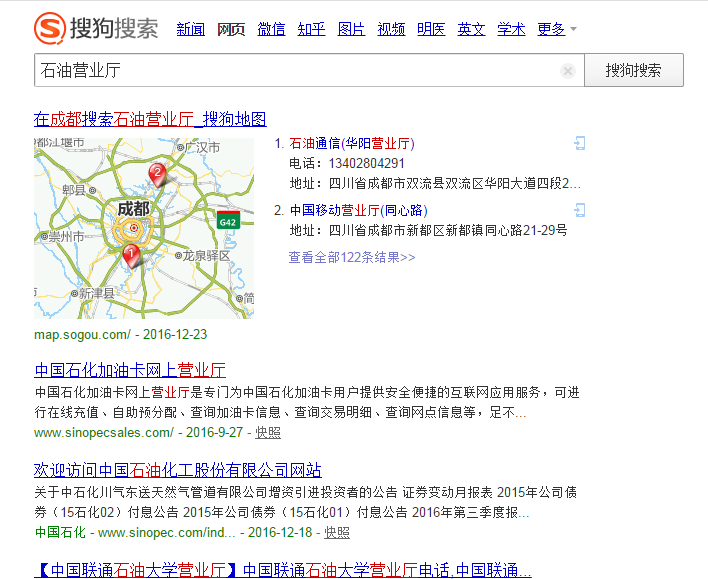The image size is (708, 579).
Task: Open 中国石化加油卡网上营业厅 result
Action: 130,370
